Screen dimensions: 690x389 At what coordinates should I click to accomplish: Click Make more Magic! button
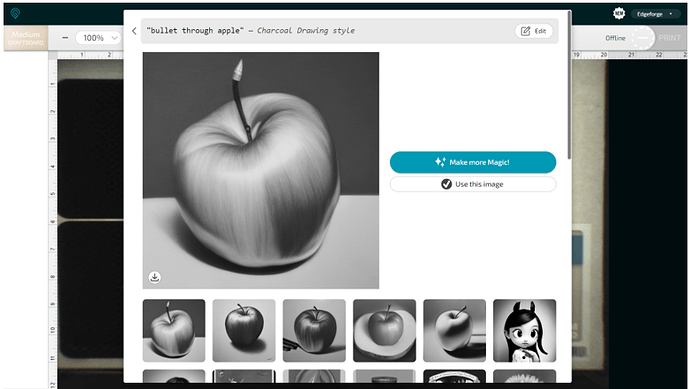[473, 162]
